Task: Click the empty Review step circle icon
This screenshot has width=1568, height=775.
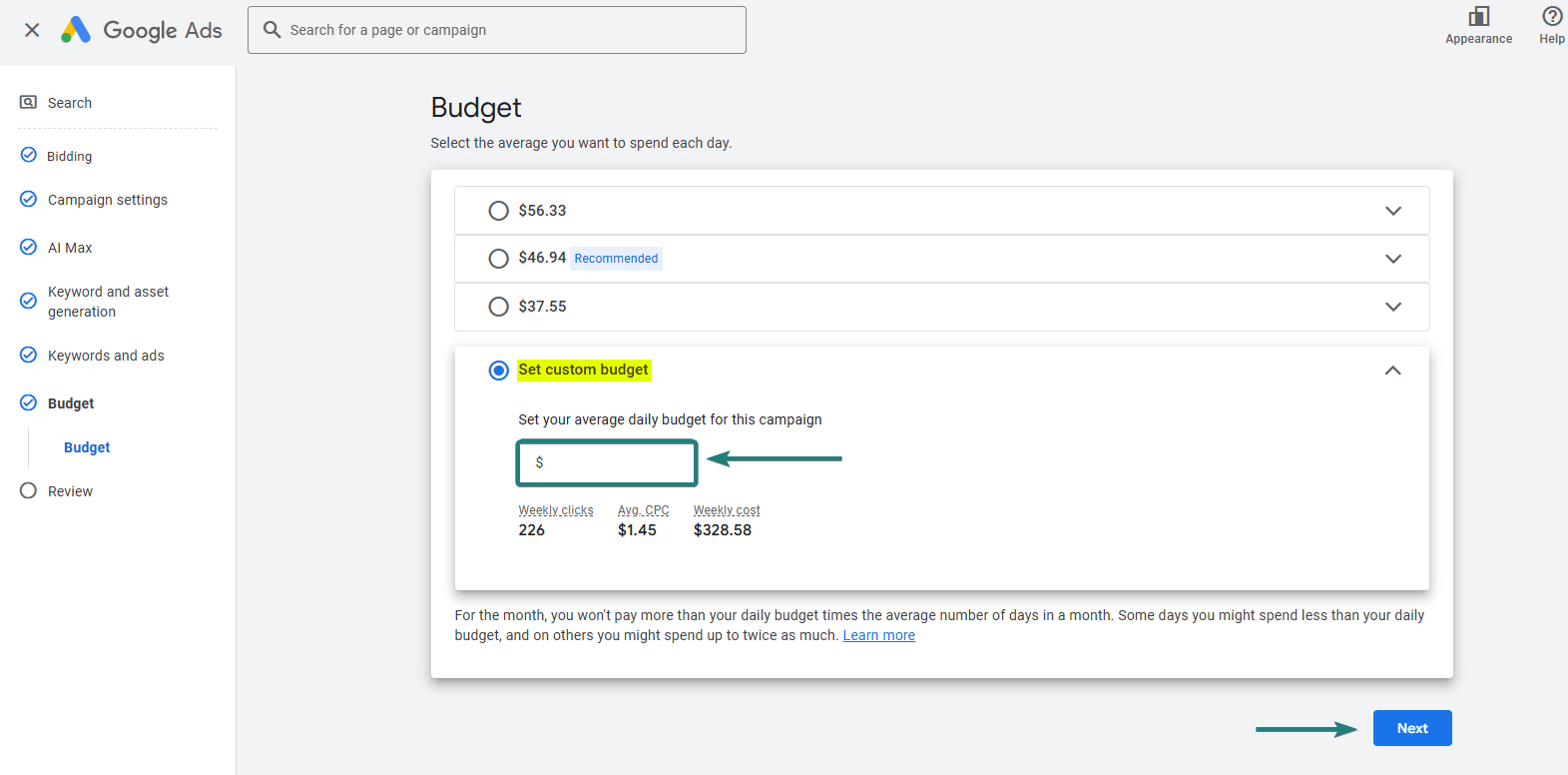Action: pyautogui.click(x=29, y=491)
